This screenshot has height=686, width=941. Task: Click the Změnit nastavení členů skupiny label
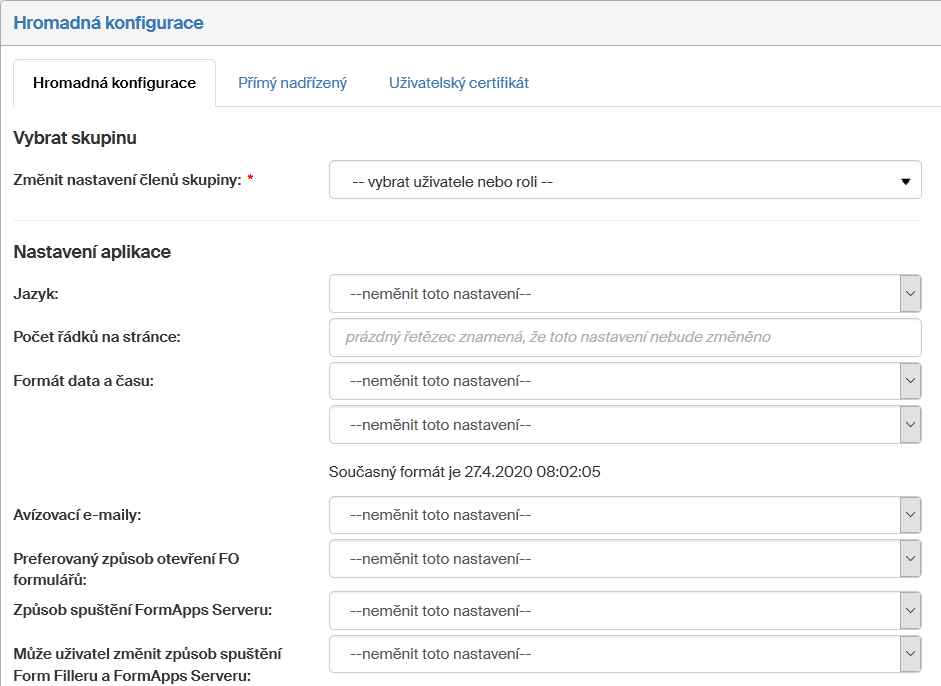(127, 180)
